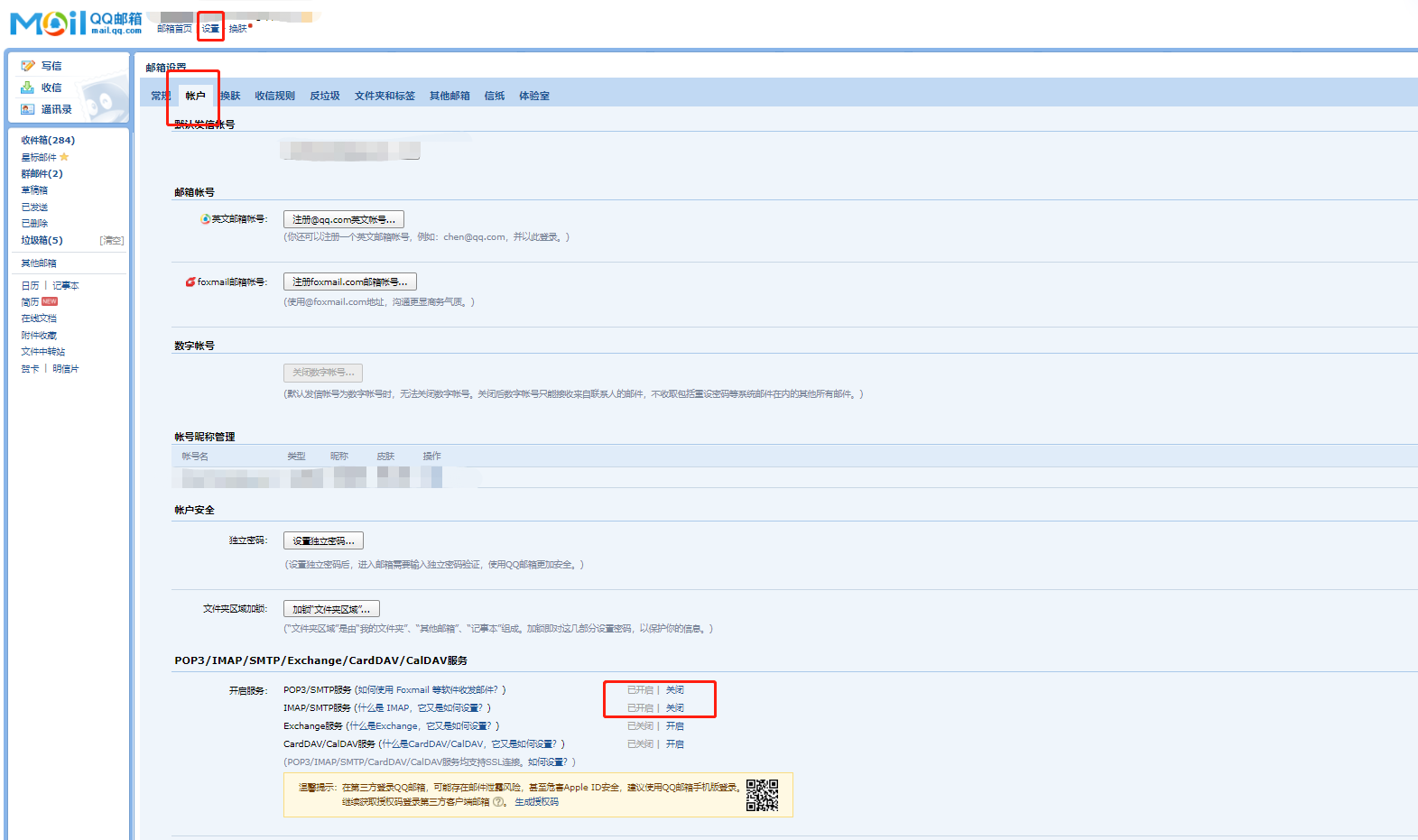This screenshot has width=1418, height=840.
Task: Open 明信片 in the sidebar
Action: pos(66,368)
